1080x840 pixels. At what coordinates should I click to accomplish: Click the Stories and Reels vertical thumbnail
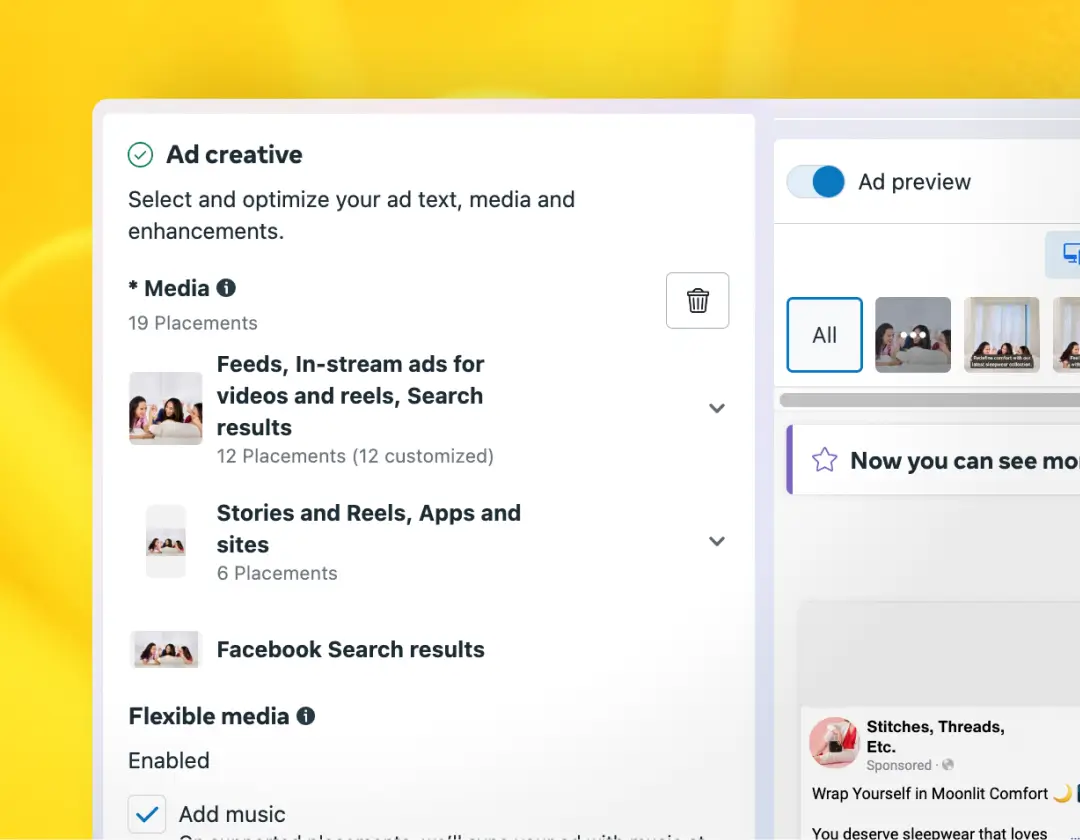pos(165,541)
